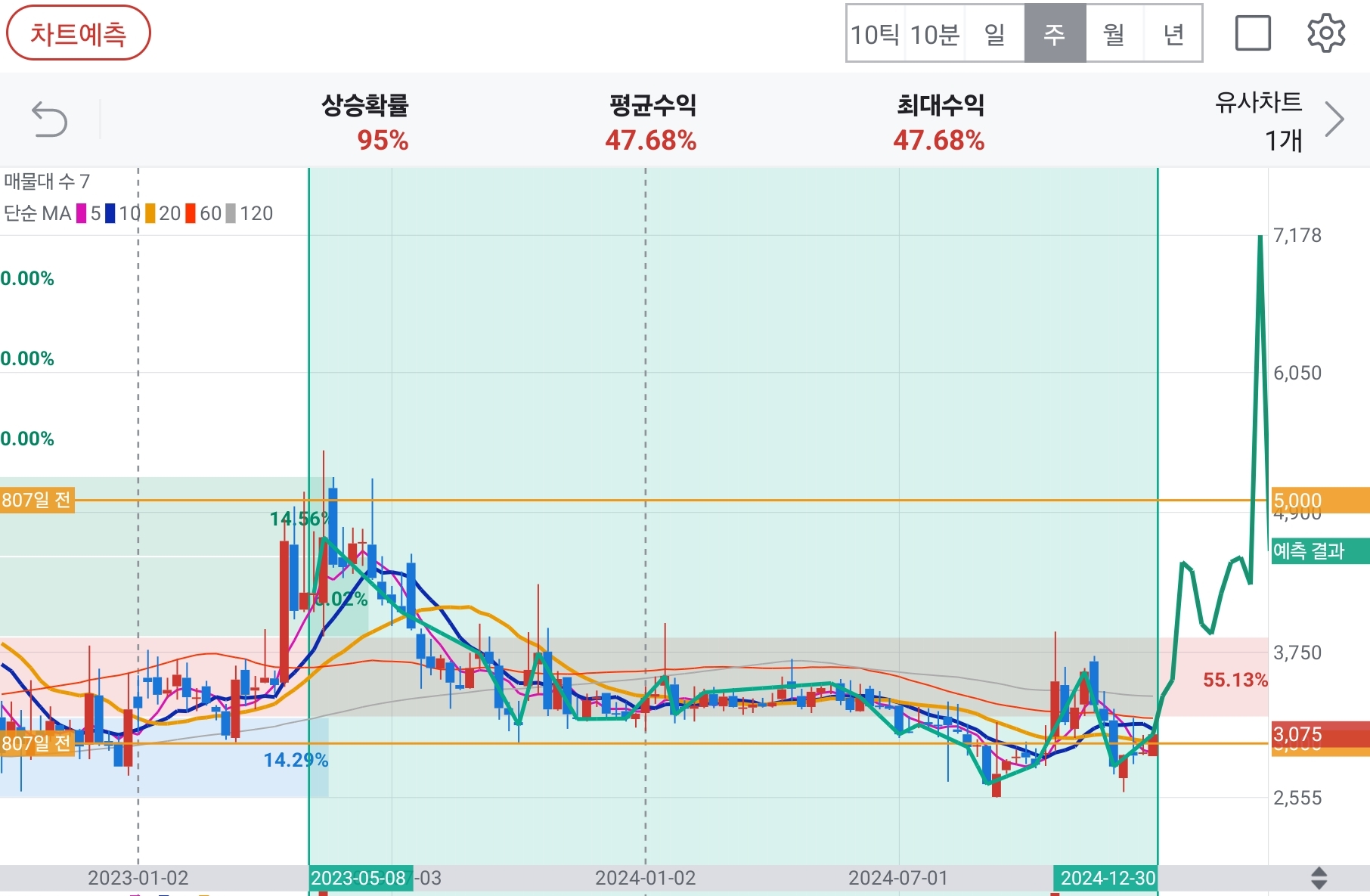1370x896 pixels.
Task: Click the 3,750 price axis label
Action: [1297, 653]
